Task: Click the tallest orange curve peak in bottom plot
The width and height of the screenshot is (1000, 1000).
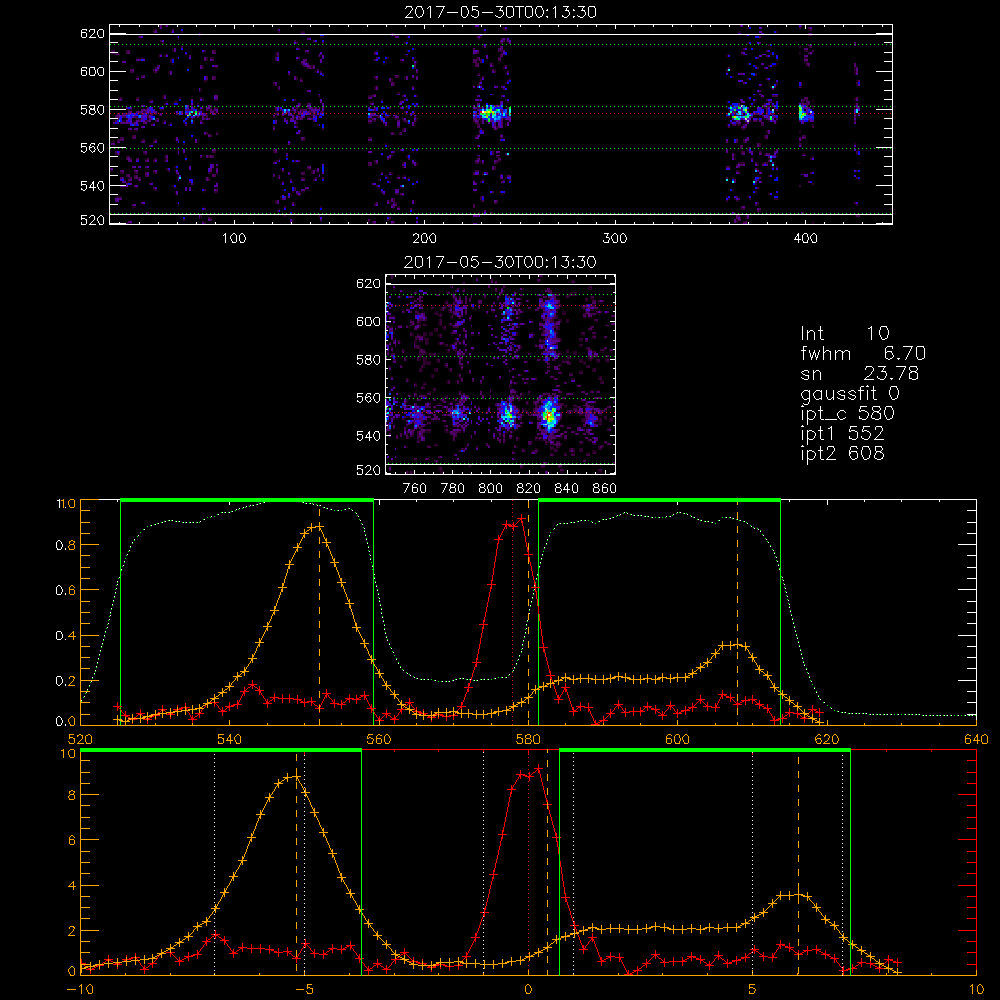Action: [x=295, y=776]
